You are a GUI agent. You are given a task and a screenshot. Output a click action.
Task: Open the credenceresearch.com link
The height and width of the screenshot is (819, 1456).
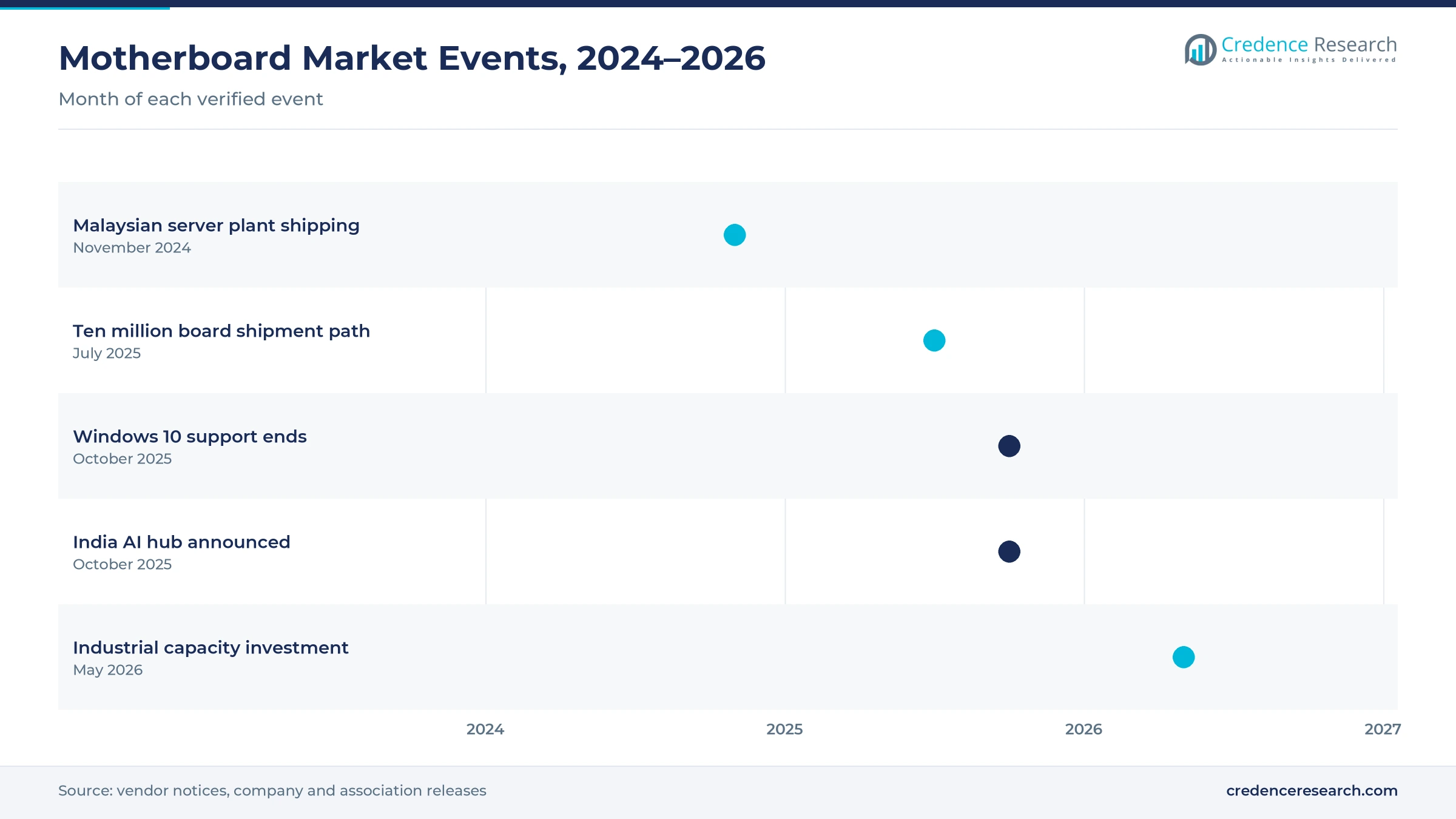click(x=1312, y=790)
